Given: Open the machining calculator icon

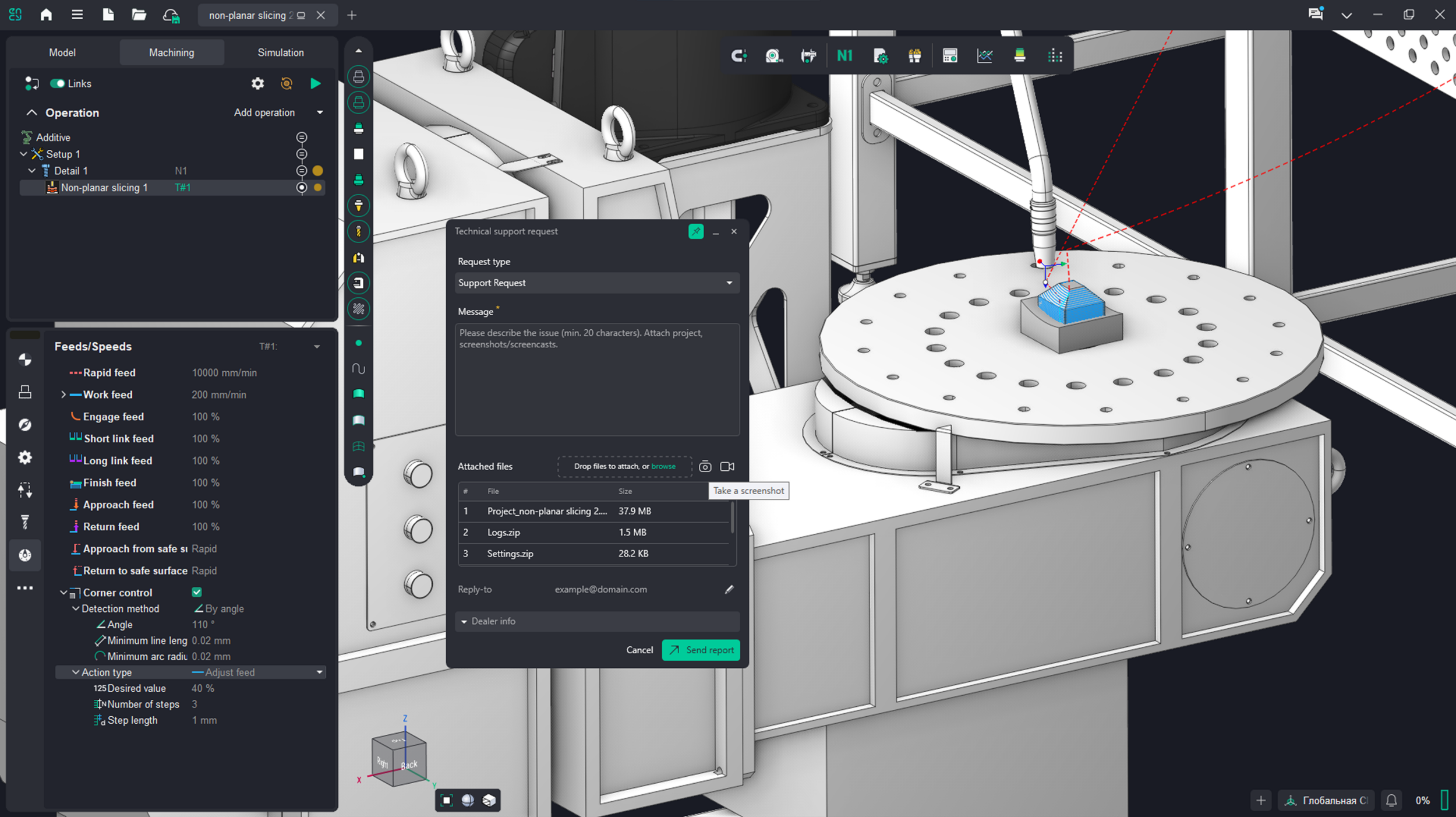Looking at the screenshot, I should point(950,56).
